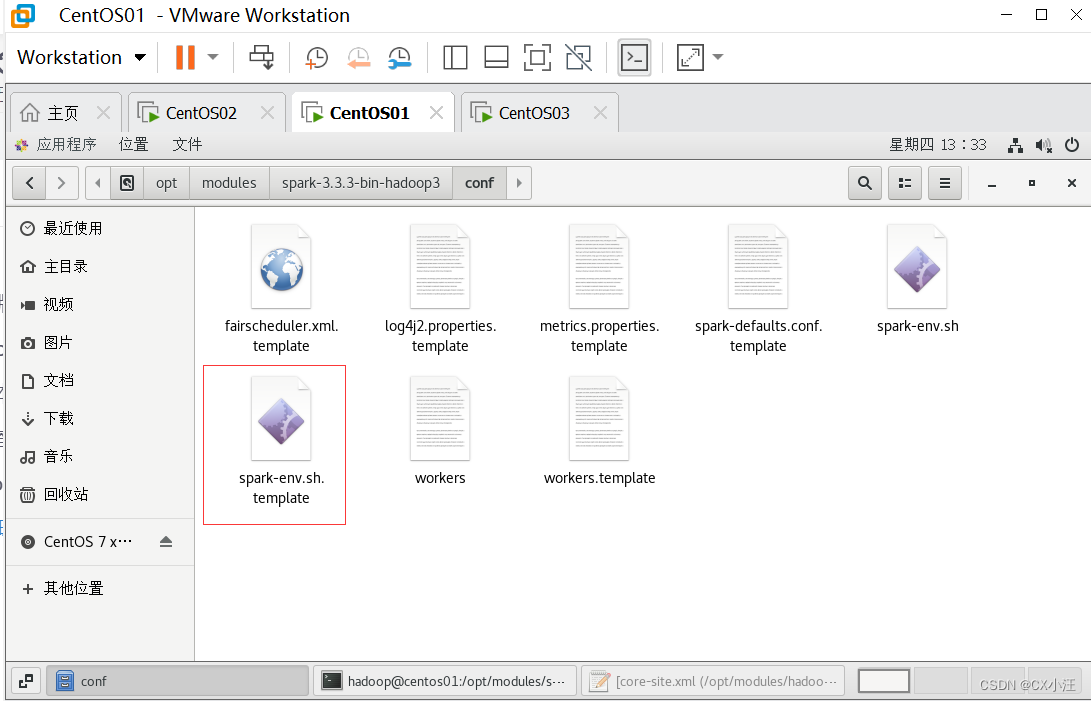This screenshot has width=1091, height=701.
Task: Close the CentOS02 tab
Action: click(x=267, y=113)
